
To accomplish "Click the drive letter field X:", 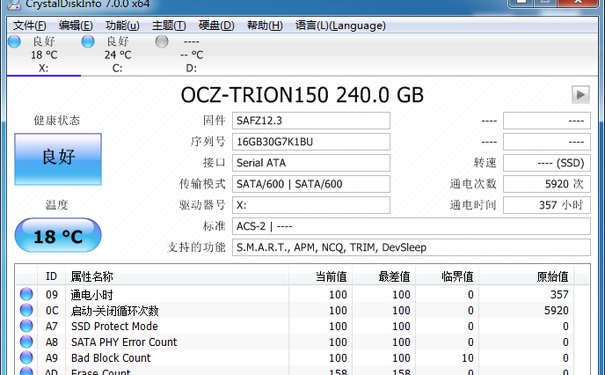I will point(311,205).
